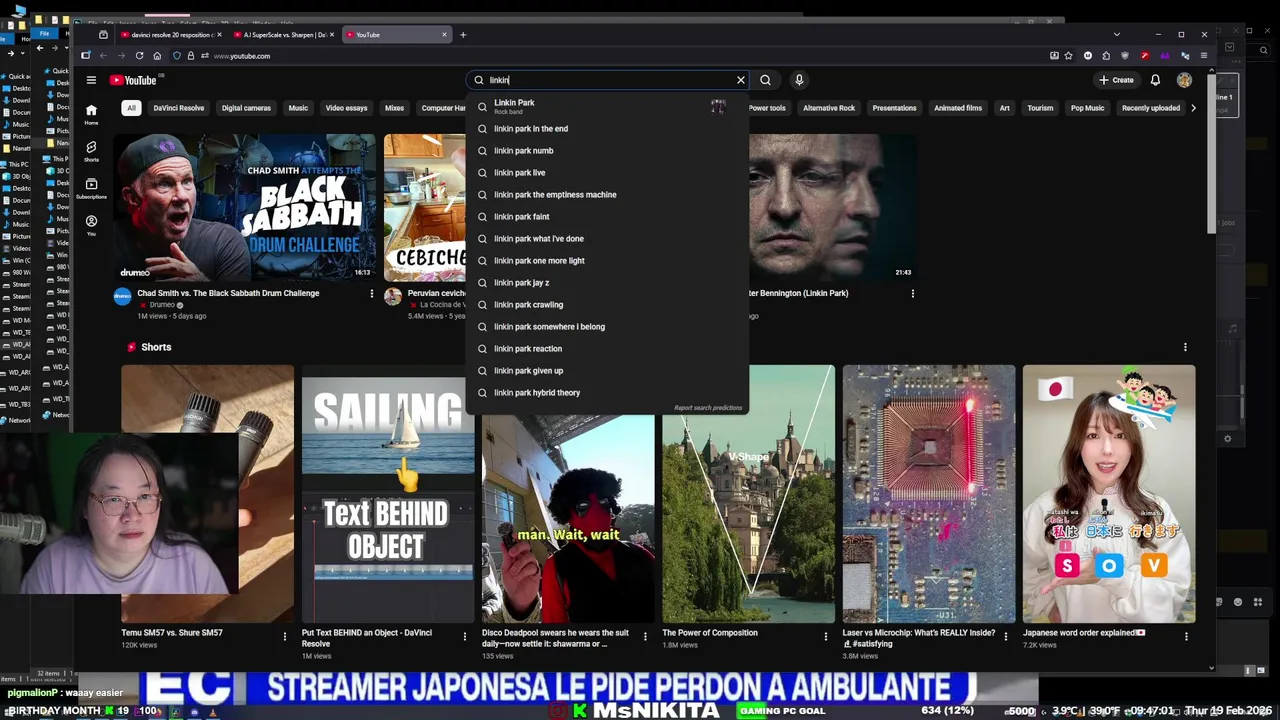This screenshot has height=720, width=1280.
Task: Choose suggestion linkin park numb
Action: [607, 151]
